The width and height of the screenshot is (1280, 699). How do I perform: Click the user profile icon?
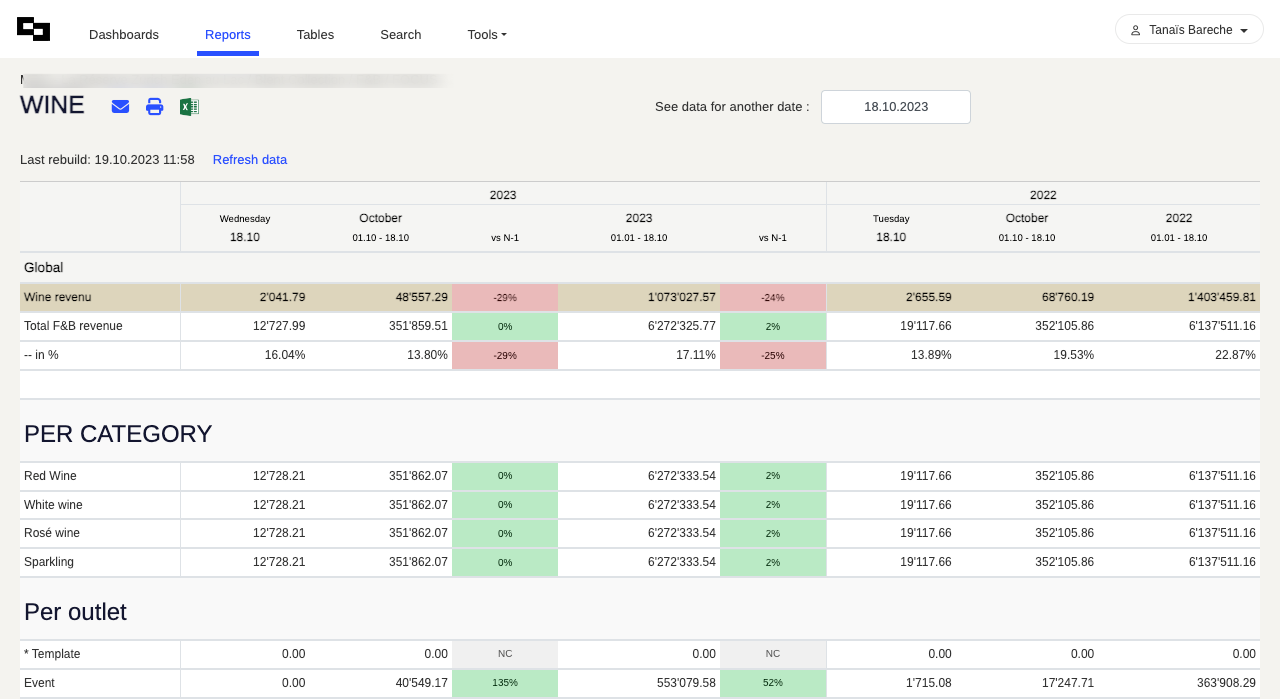point(1135,30)
